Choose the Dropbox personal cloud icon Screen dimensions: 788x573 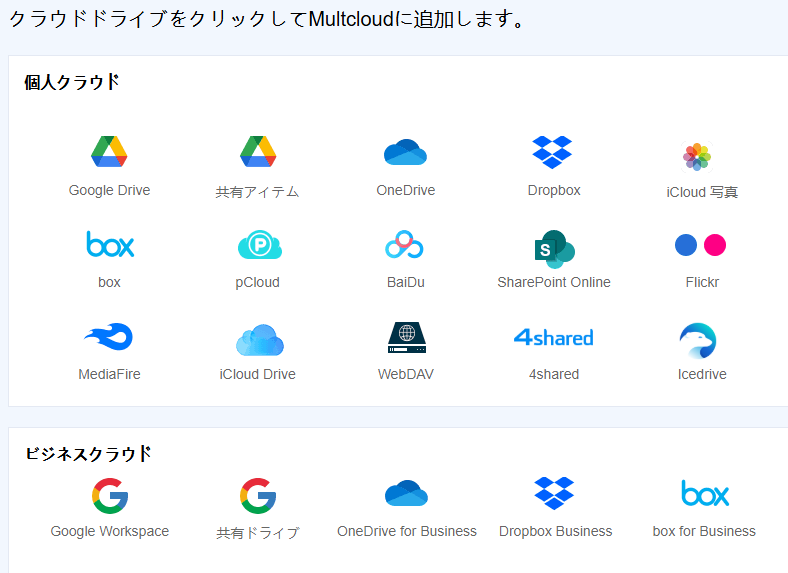point(553,153)
